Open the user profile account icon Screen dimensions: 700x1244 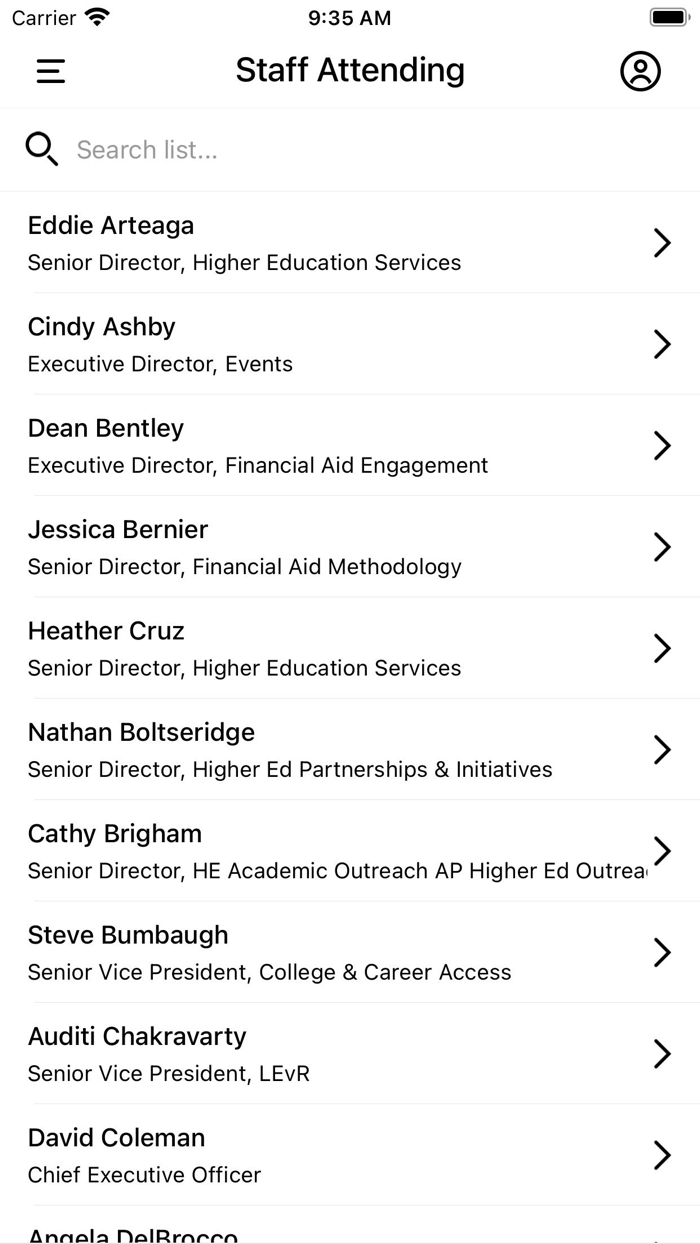640,71
